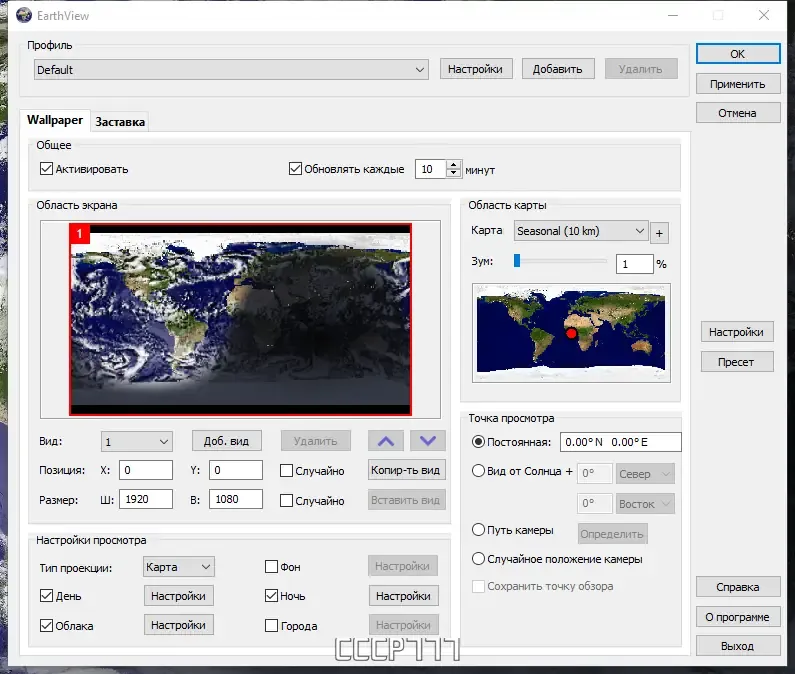
Task: Open the Тип проекции dropdown
Action: click(178, 566)
